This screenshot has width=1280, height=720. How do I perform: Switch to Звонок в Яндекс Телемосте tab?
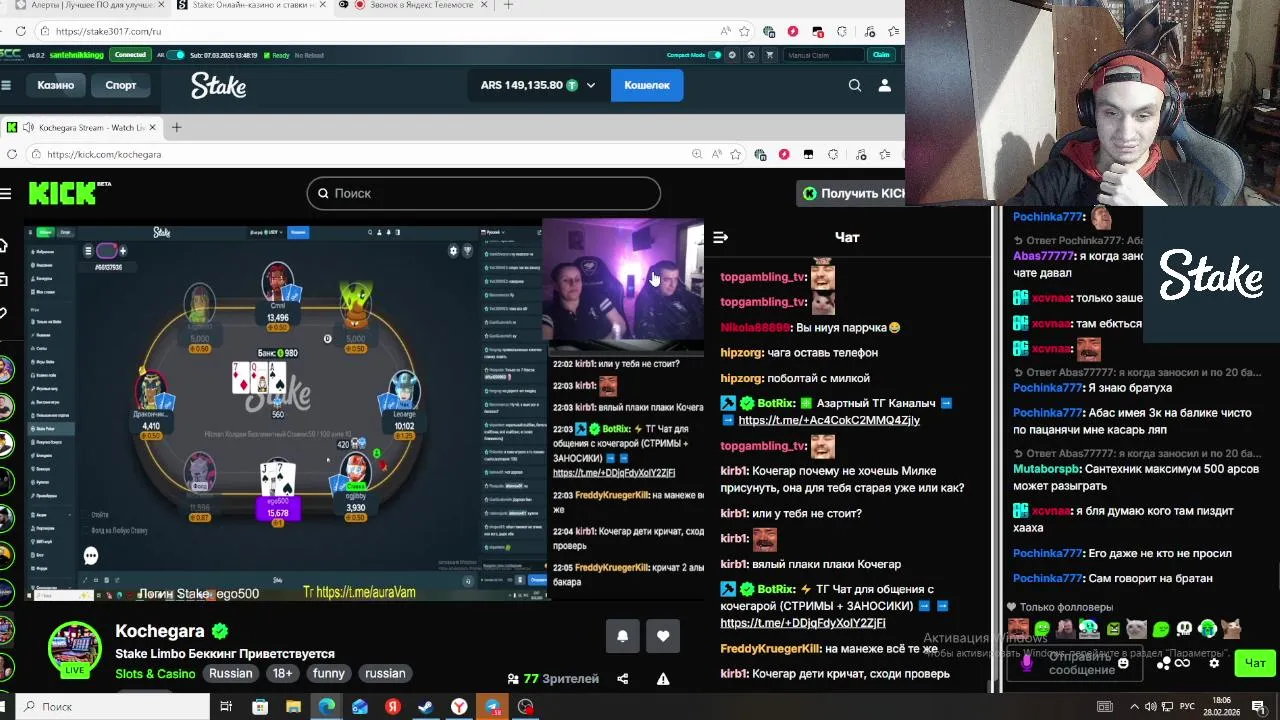(414, 5)
